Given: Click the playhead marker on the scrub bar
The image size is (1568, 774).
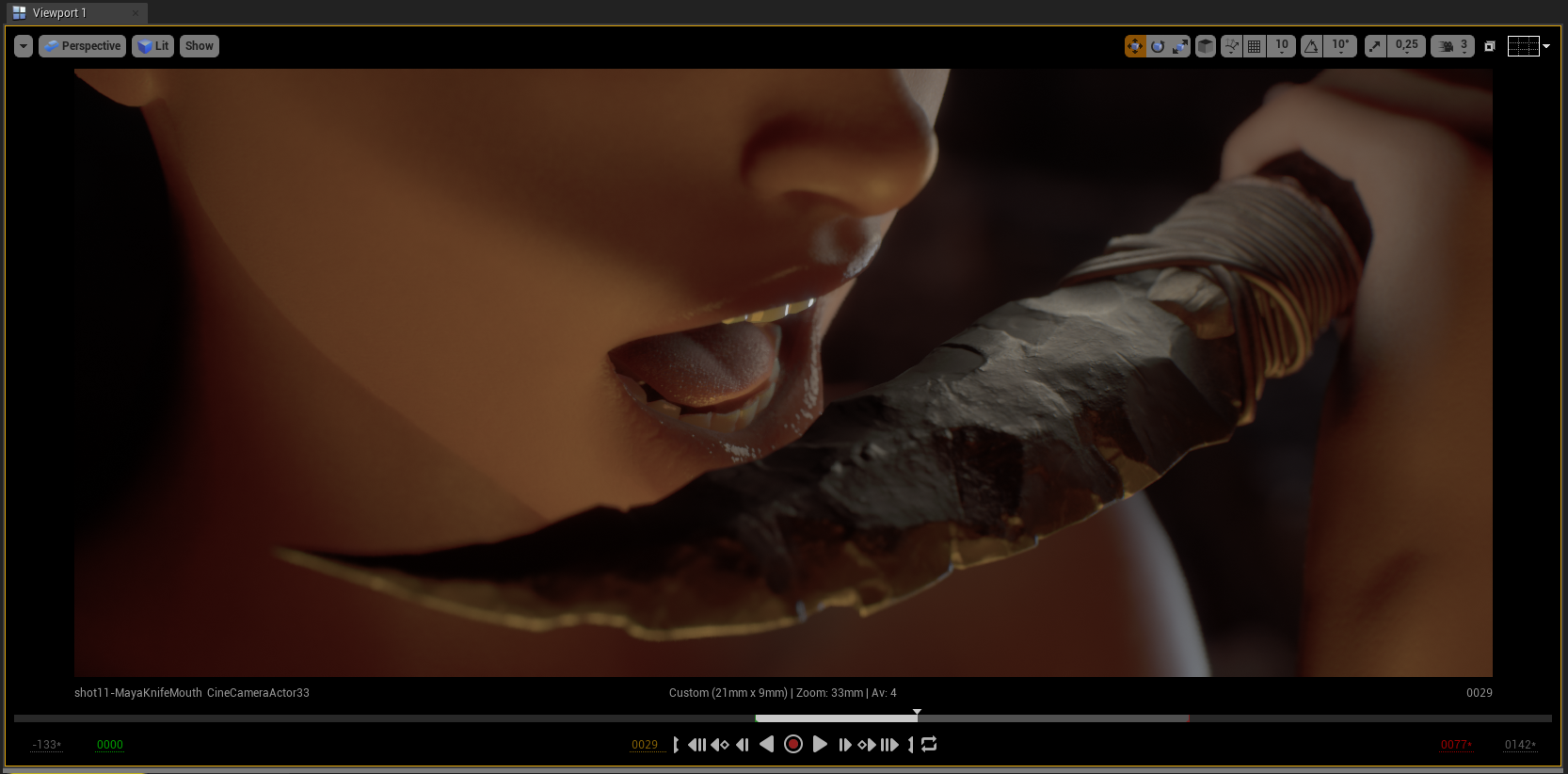Looking at the screenshot, I should coord(917,713).
